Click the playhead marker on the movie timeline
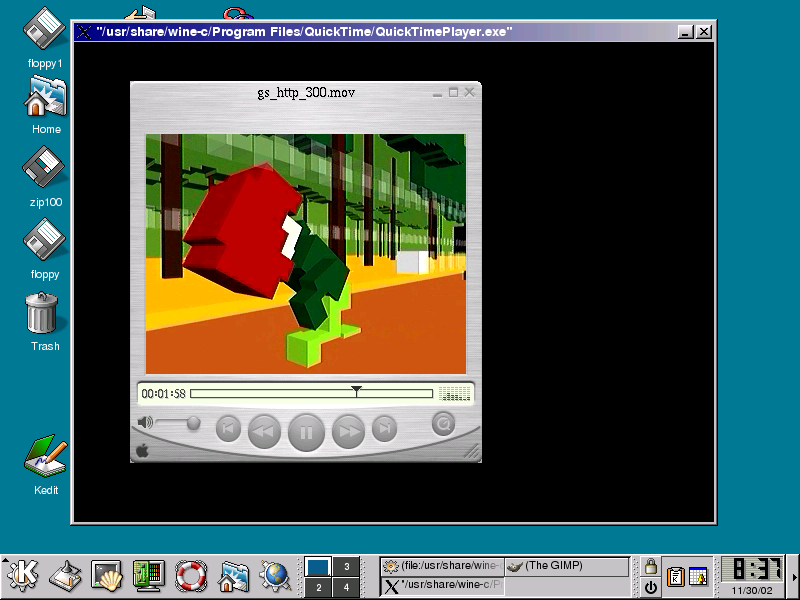 pos(356,391)
